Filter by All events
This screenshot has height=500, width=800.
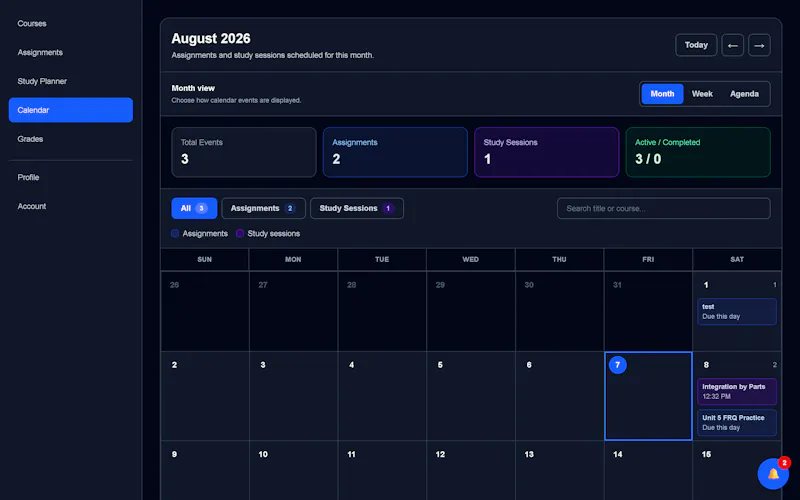(194, 208)
